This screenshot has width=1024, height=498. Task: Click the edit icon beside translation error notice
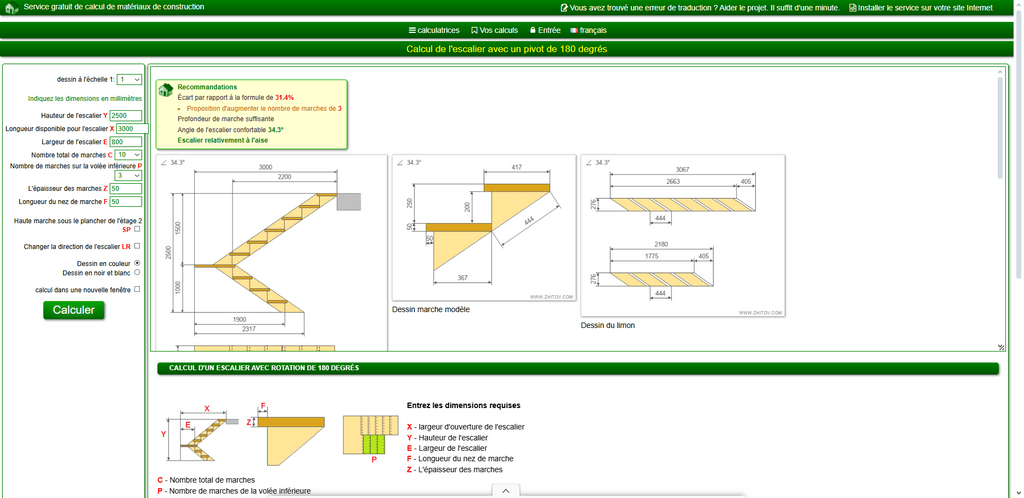tap(564, 8)
